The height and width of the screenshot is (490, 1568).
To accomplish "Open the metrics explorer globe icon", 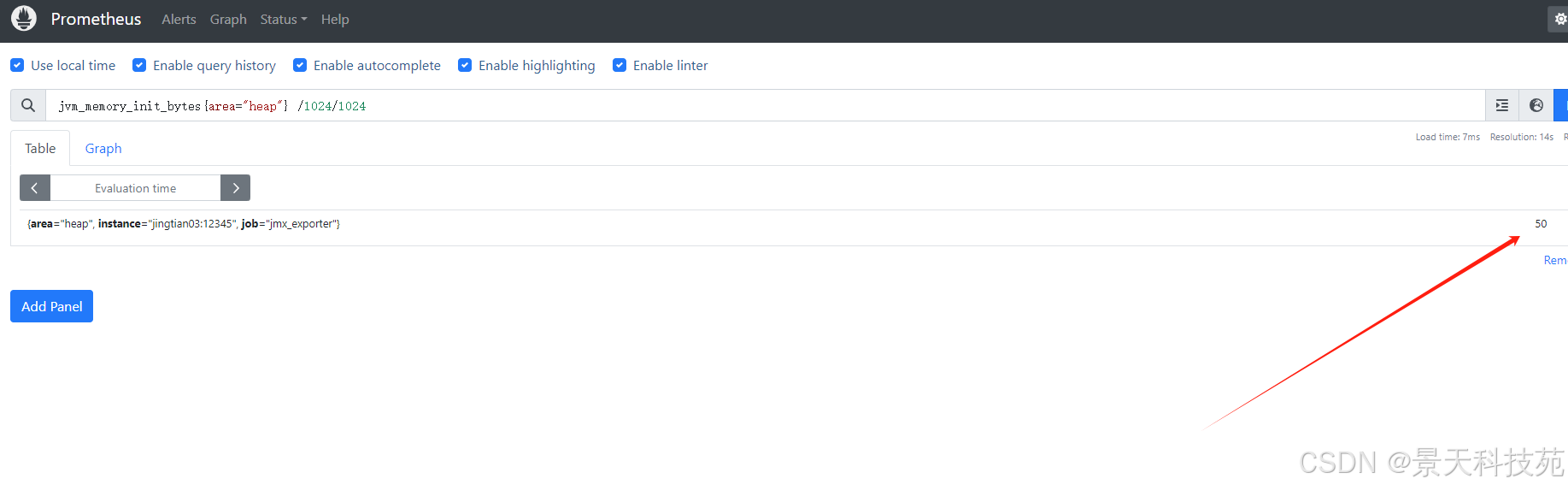I will [1536, 105].
